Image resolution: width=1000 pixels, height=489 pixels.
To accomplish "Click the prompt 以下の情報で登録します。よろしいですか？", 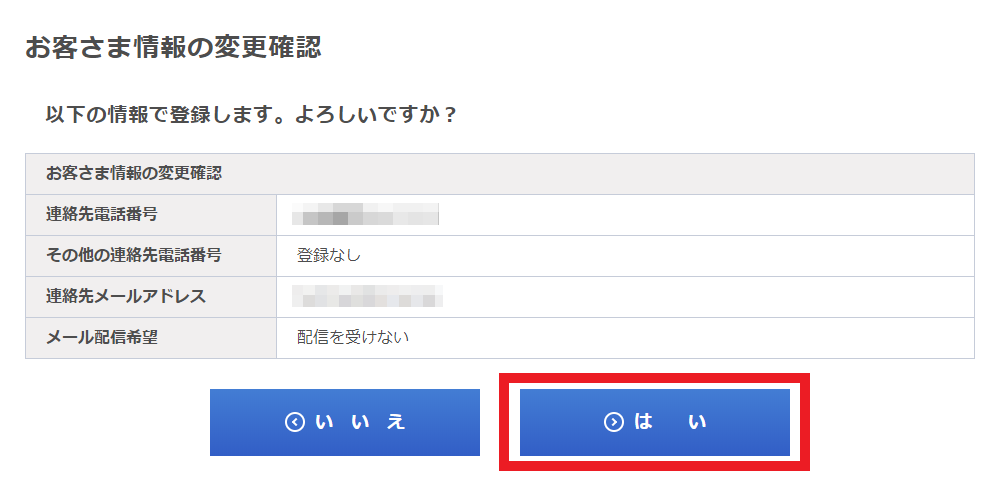I will (x=251, y=115).
